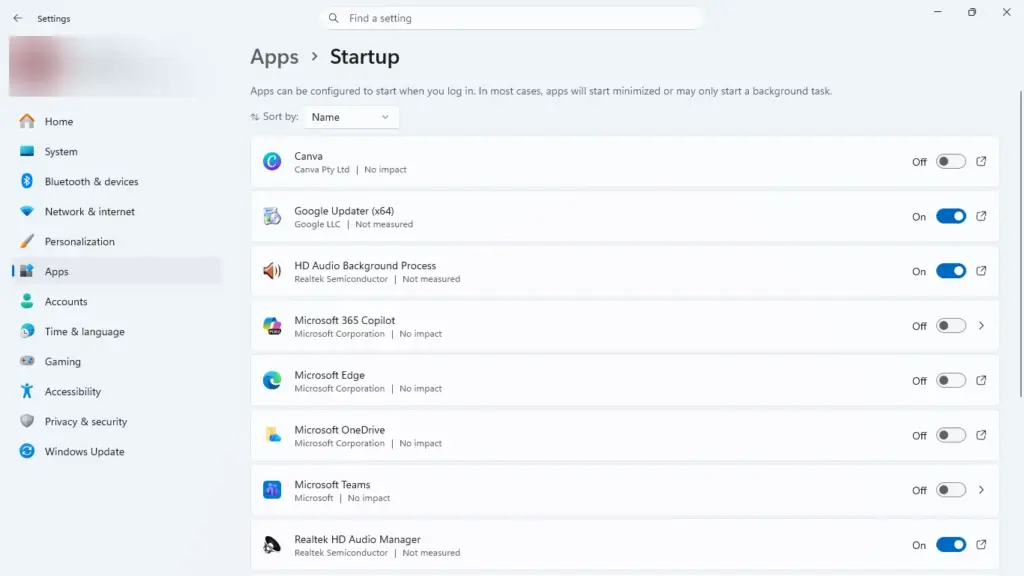Click the Google Updater app icon

tap(272, 216)
